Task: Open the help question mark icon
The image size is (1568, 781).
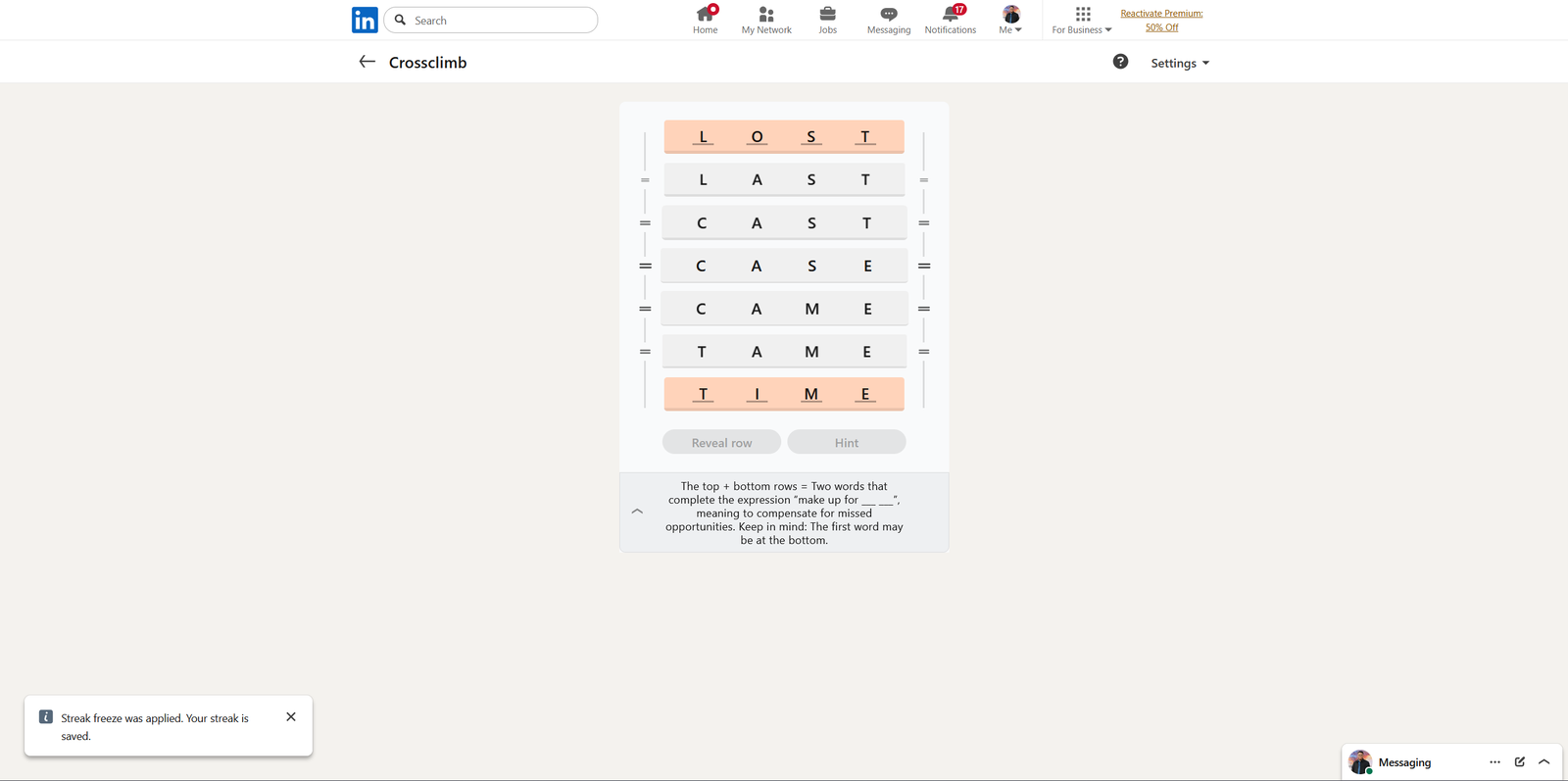Action: coord(1120,62)
